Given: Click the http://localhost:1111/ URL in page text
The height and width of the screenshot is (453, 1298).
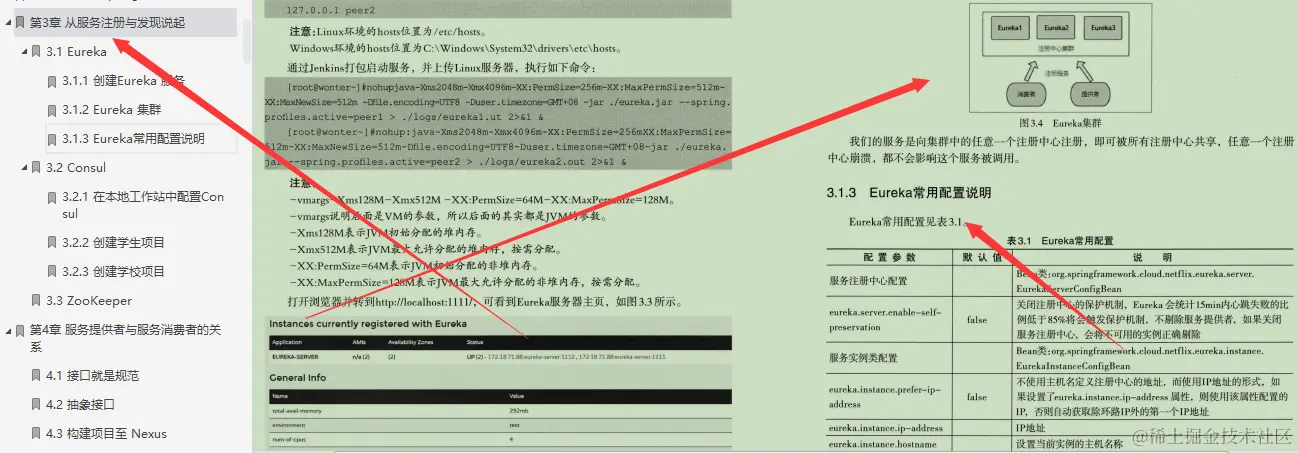Looking at the screenshot, I should [x=424, y=302].
